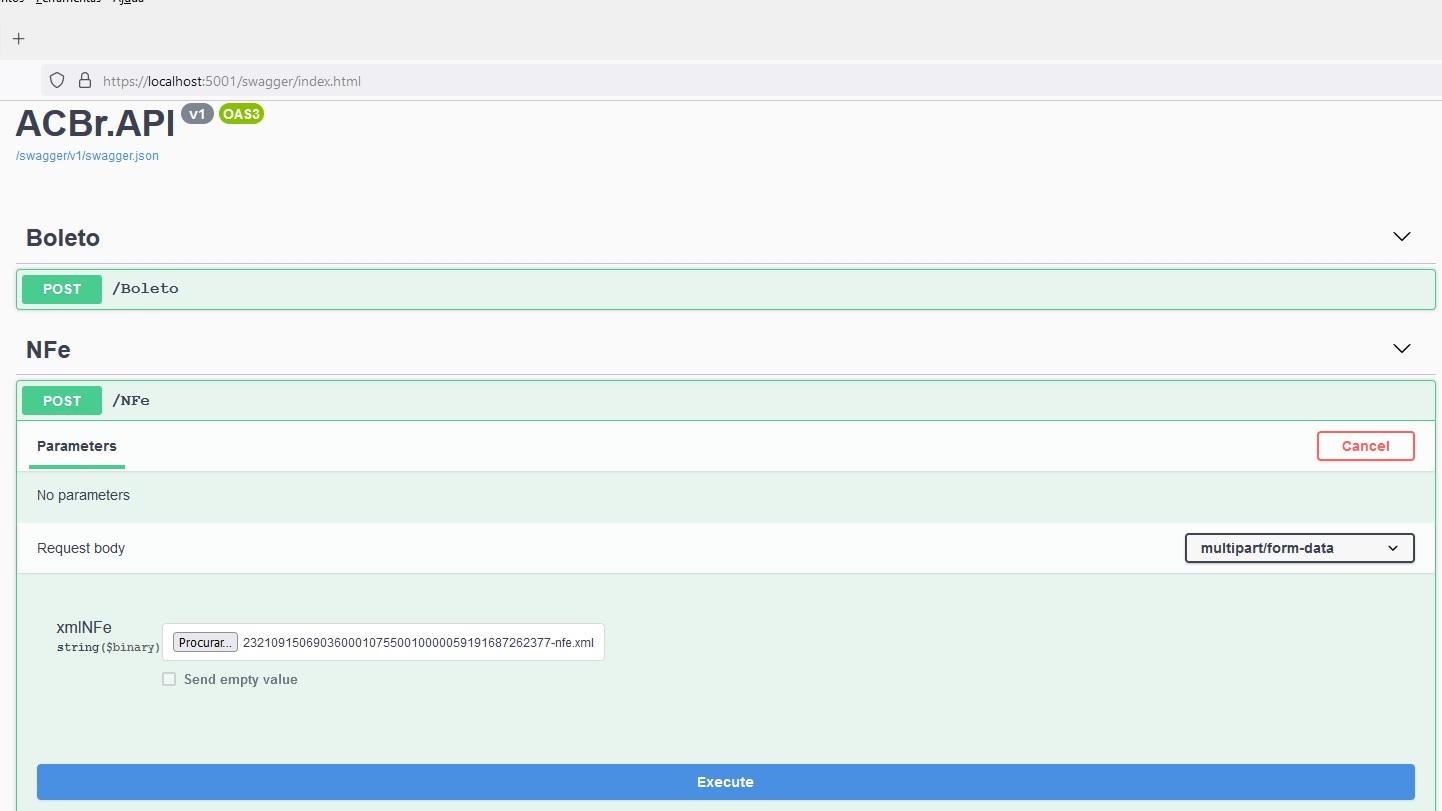
Task: Click the OAS3 badge
Action: click(x=241, y=114)
